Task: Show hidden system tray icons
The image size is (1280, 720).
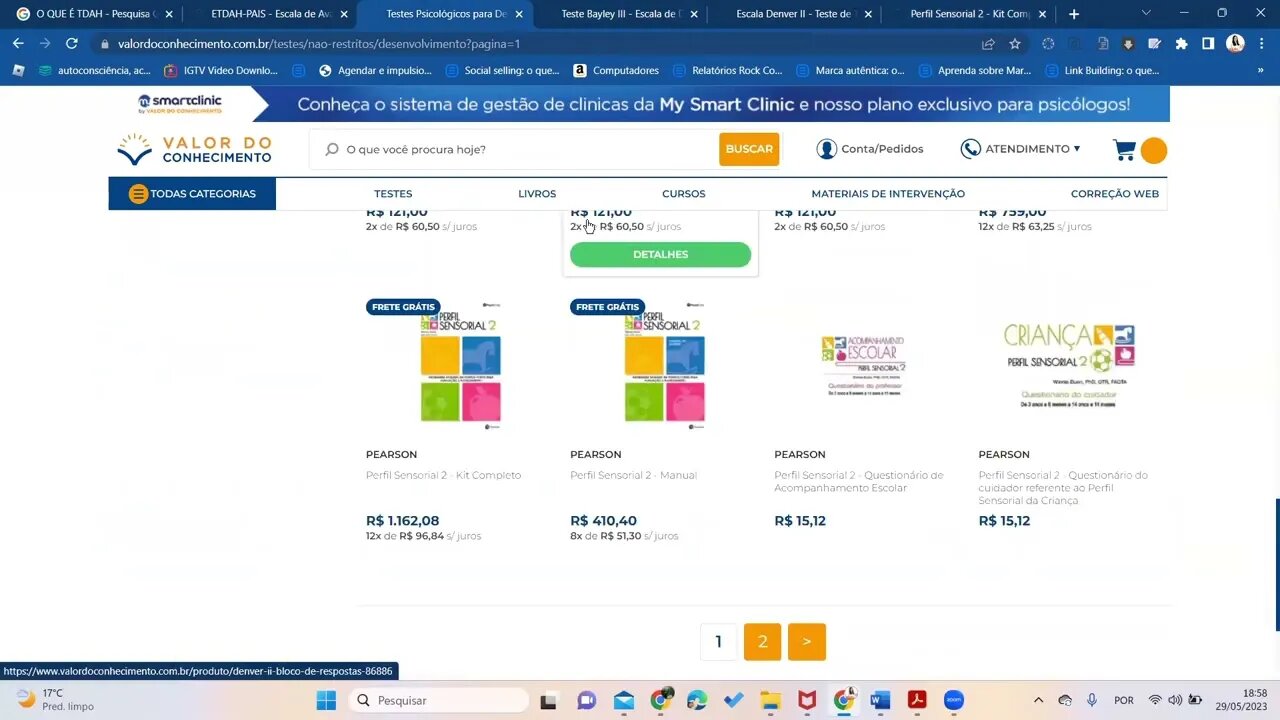Action: tap(1038, 700)
